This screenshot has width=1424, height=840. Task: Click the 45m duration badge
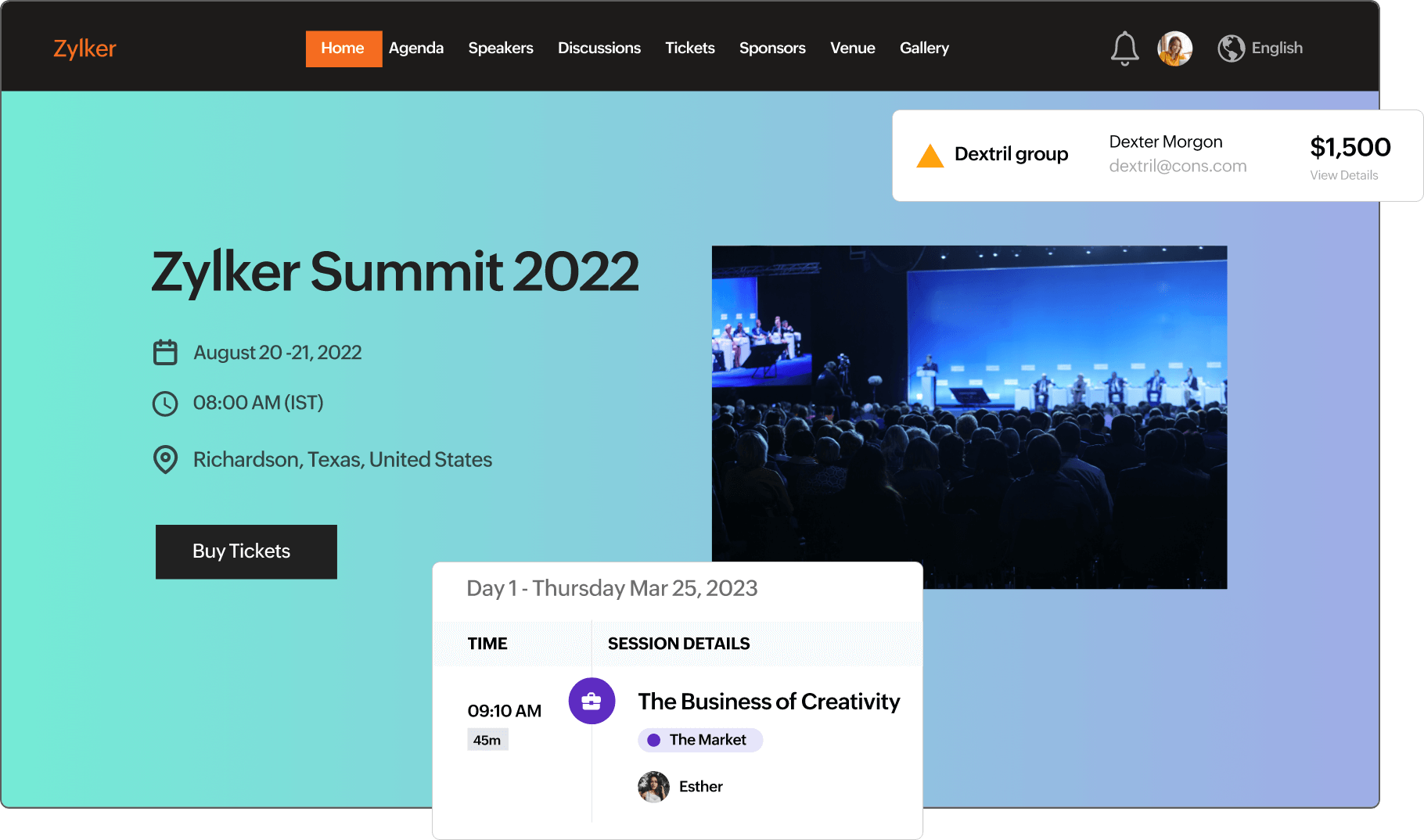(487, 739)
